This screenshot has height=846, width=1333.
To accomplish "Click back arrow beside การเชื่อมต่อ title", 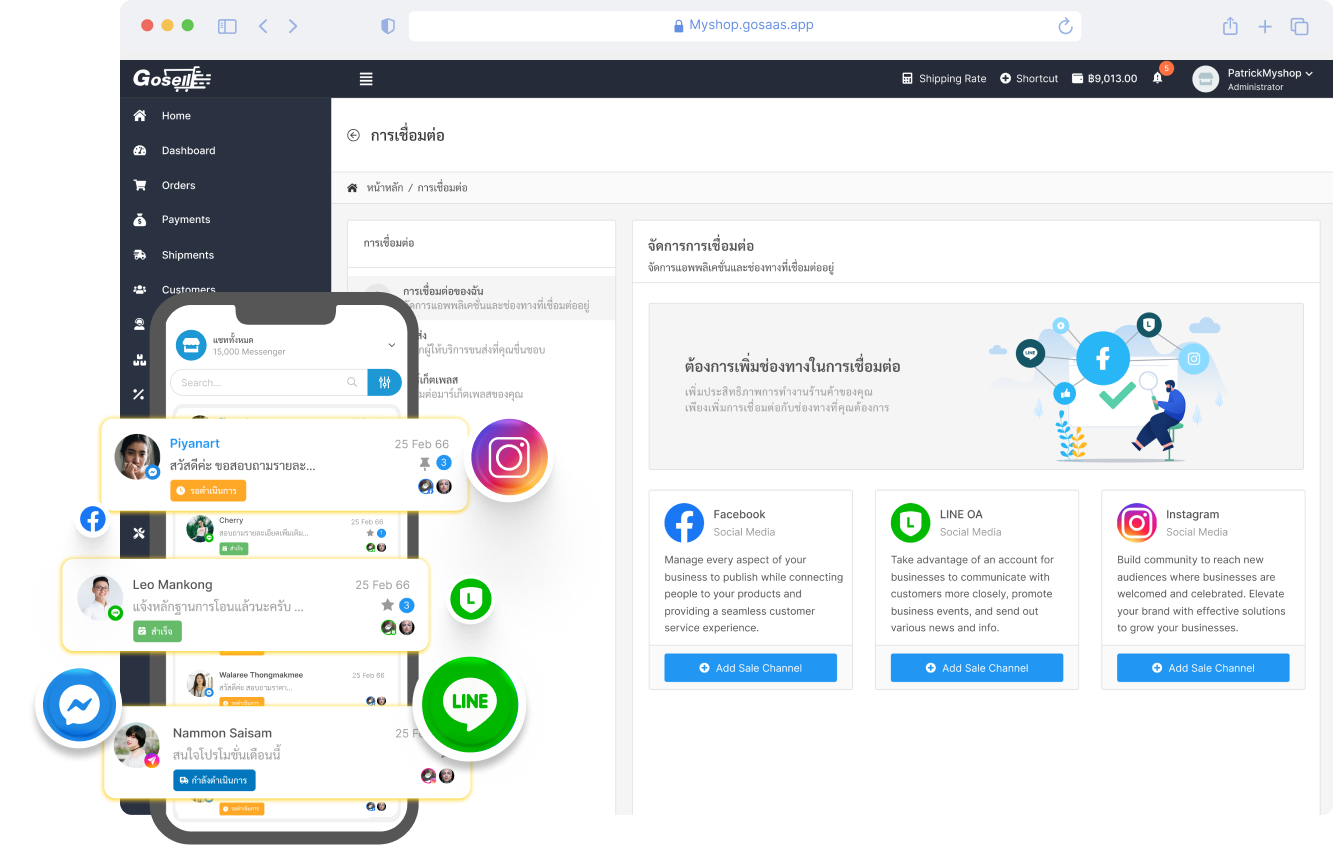I will (353, 135).
